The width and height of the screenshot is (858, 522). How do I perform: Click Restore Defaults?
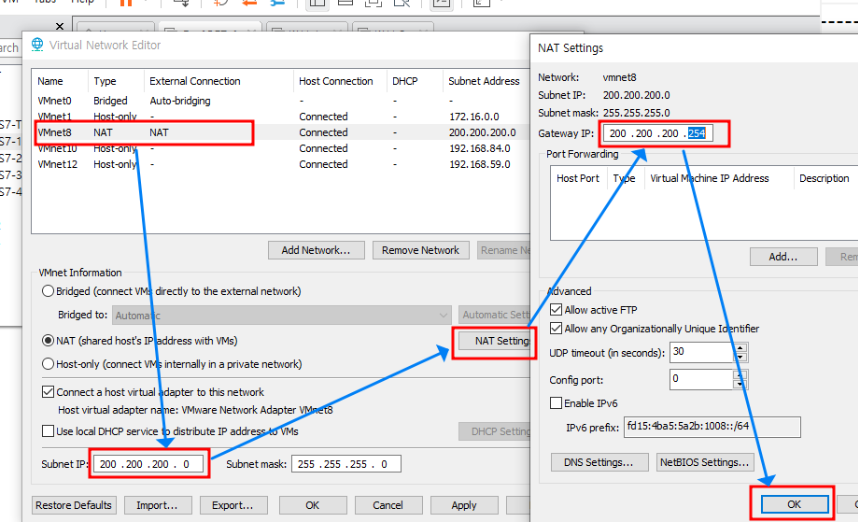tap(74, 505)
